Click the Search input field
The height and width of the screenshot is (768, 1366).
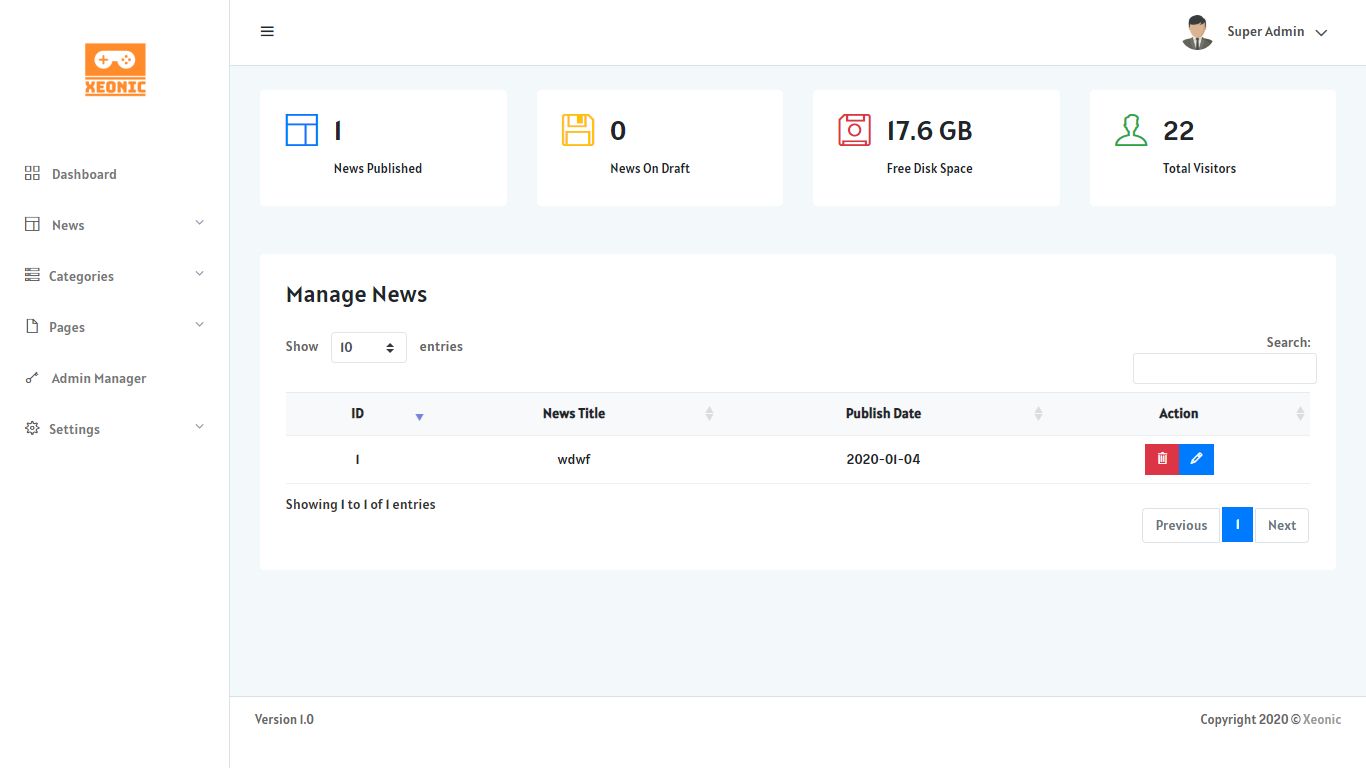(1224, 368)
